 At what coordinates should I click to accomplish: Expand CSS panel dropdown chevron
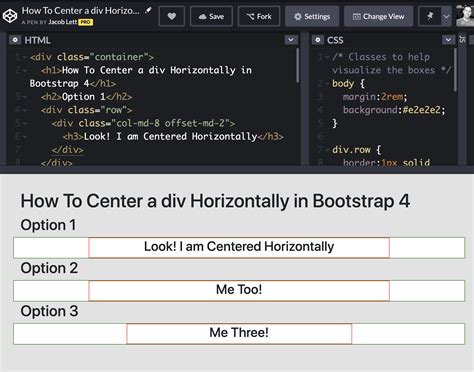(448, 40)
